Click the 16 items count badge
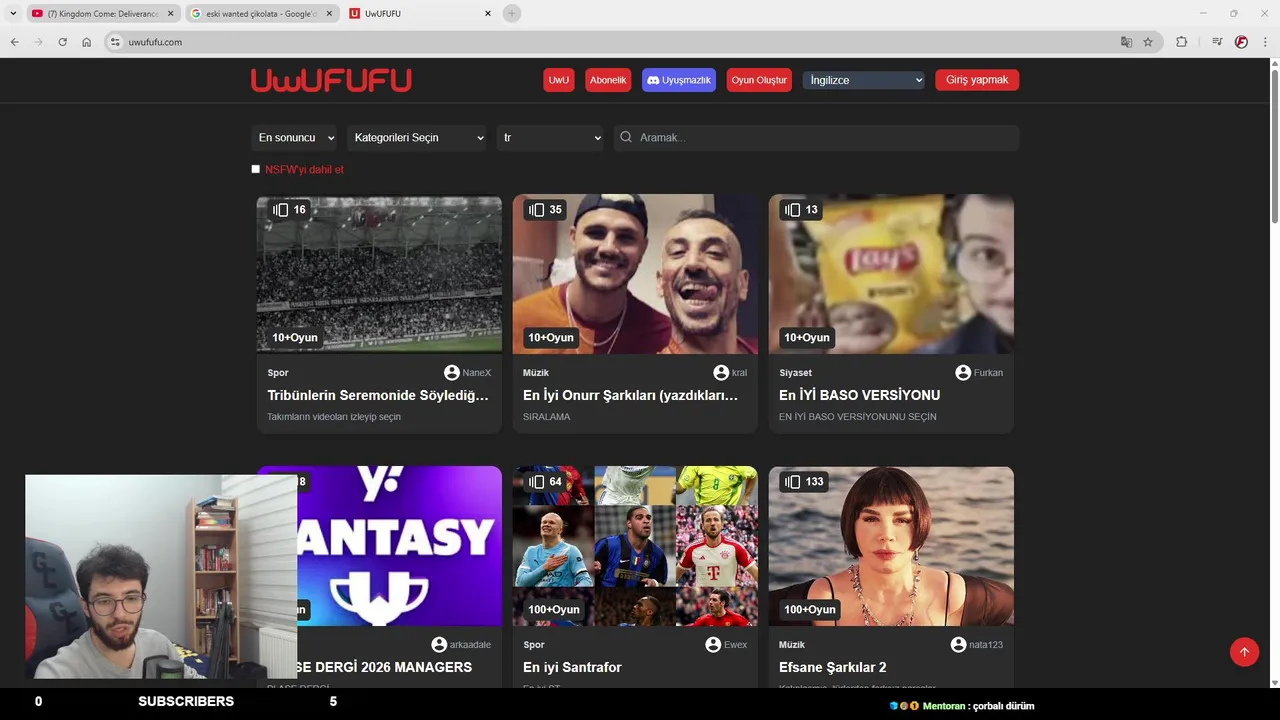Image resolution: width=1280 pixels, height=720 pixels. 290,210
